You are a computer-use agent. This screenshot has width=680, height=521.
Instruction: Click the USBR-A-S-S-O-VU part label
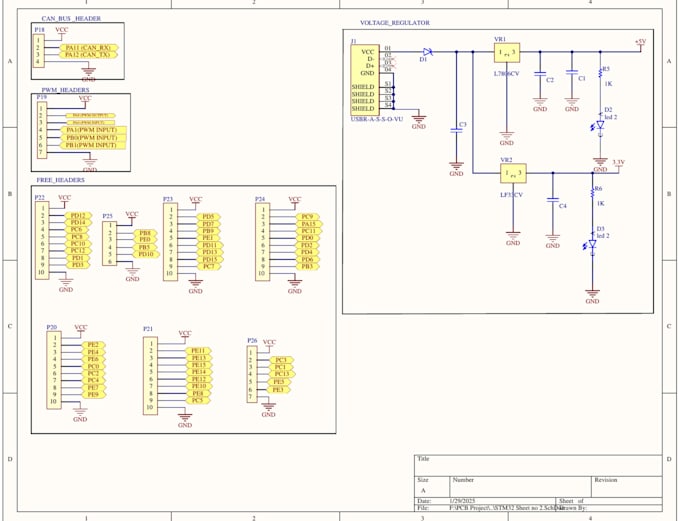376,119
